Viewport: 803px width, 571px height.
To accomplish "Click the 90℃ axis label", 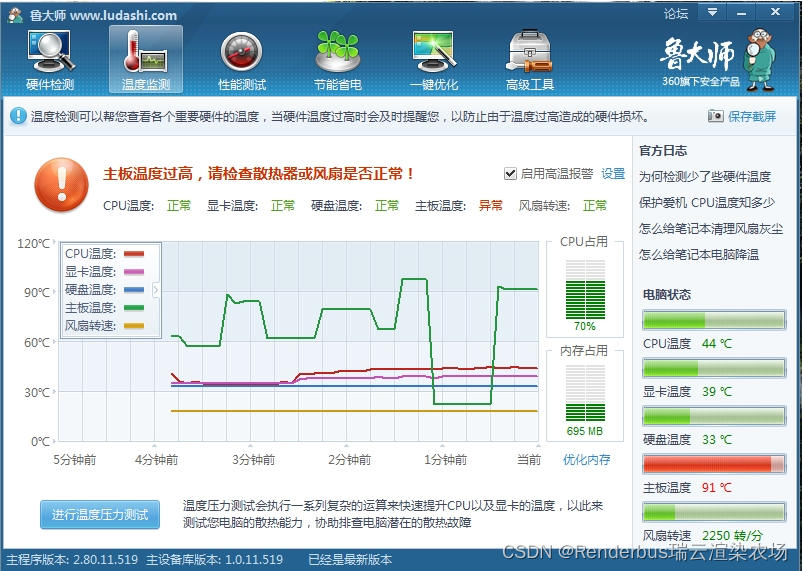I will 37,292.
